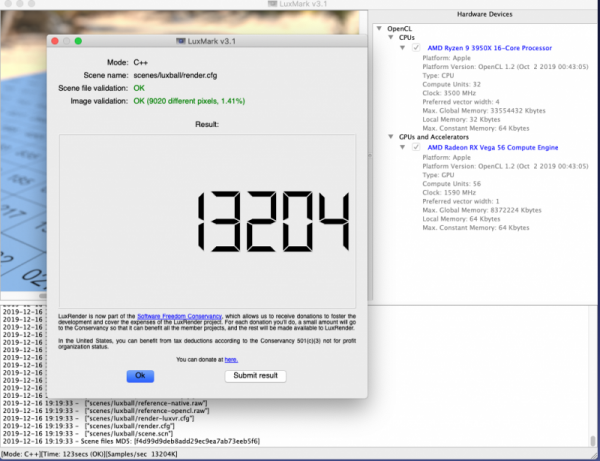Screen dimensions: 600x461
Task: Click the Hardware Devices panel header
Action: (484, 15)
